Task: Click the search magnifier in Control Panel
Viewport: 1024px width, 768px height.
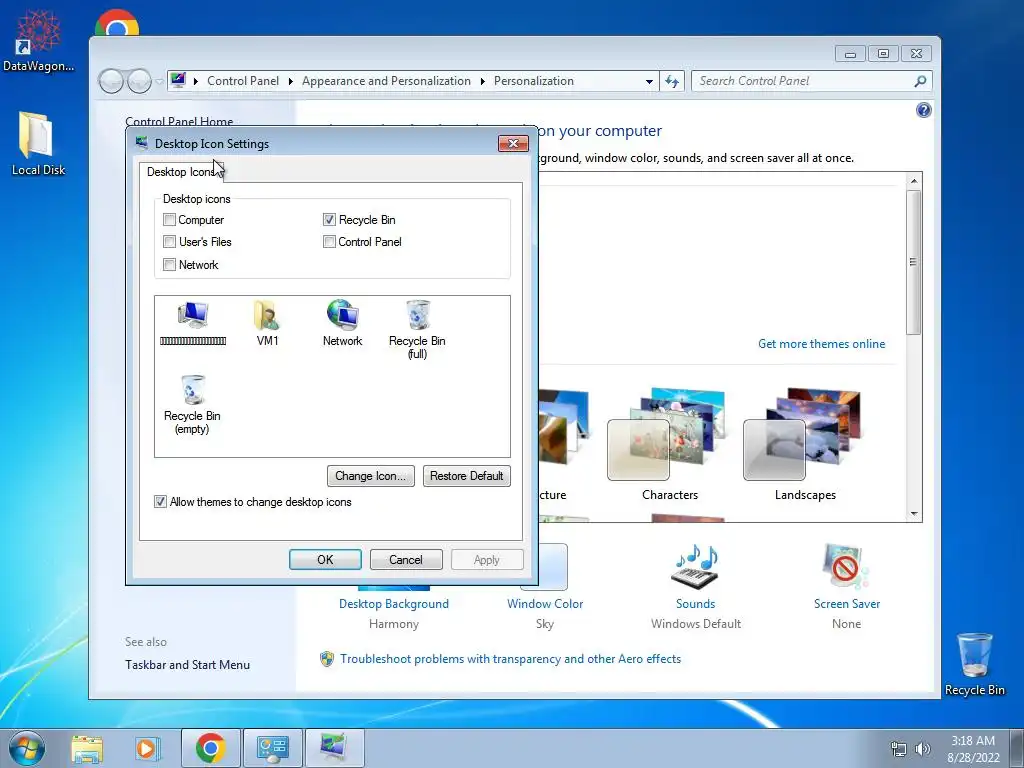Action: point(920,81)
